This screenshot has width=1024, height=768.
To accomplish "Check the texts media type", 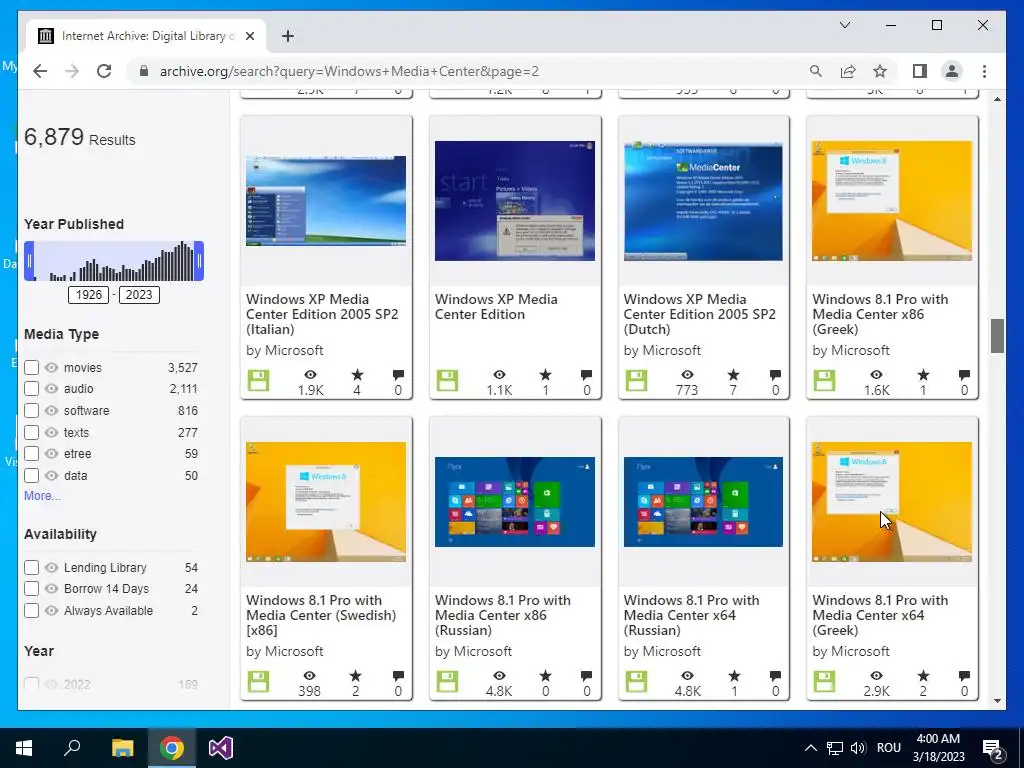I will pos(31,432).
